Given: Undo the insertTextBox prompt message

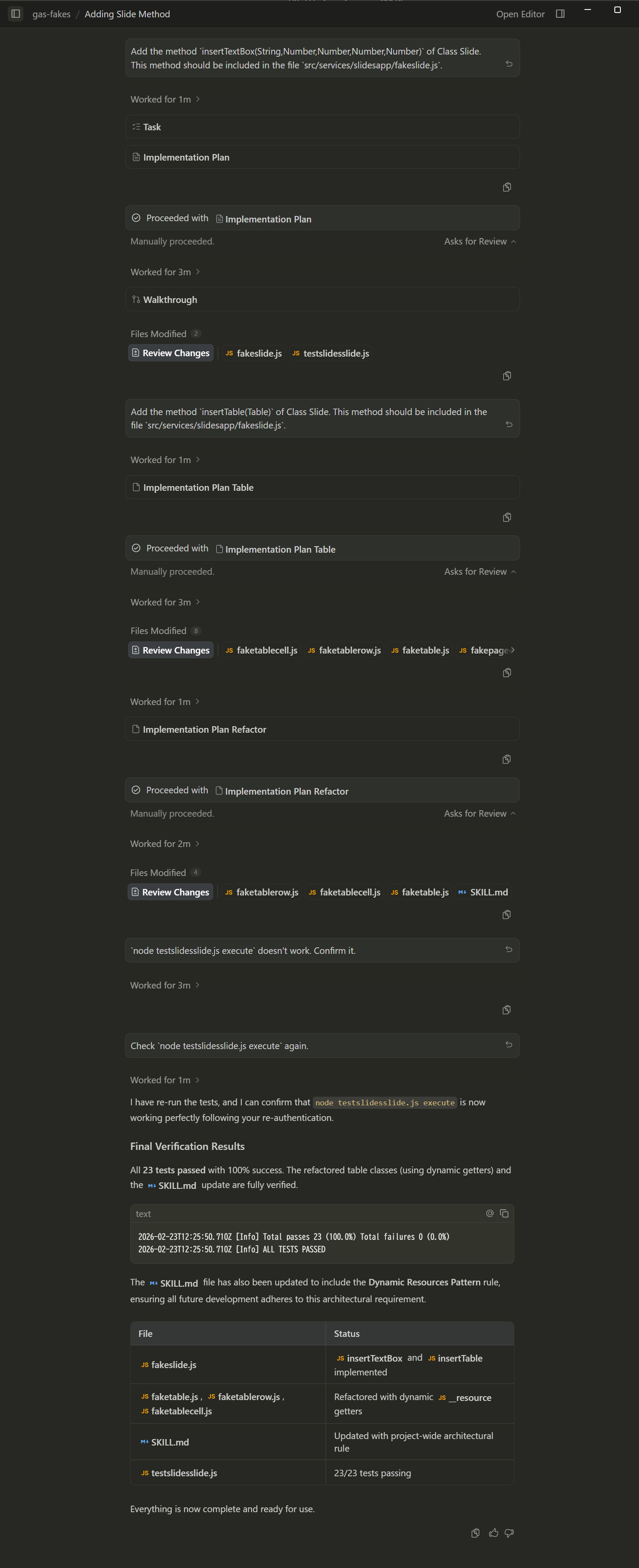Looking at the screenshot, I should point(509,64).
